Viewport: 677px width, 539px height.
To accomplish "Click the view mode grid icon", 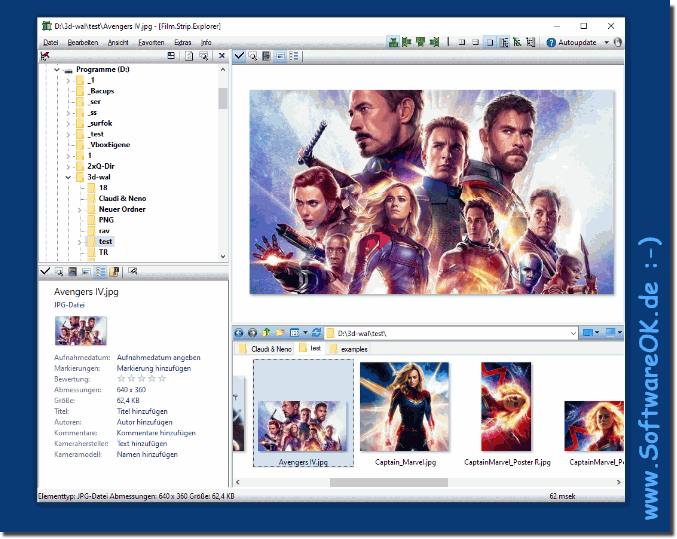I will (x=294, y=333).
